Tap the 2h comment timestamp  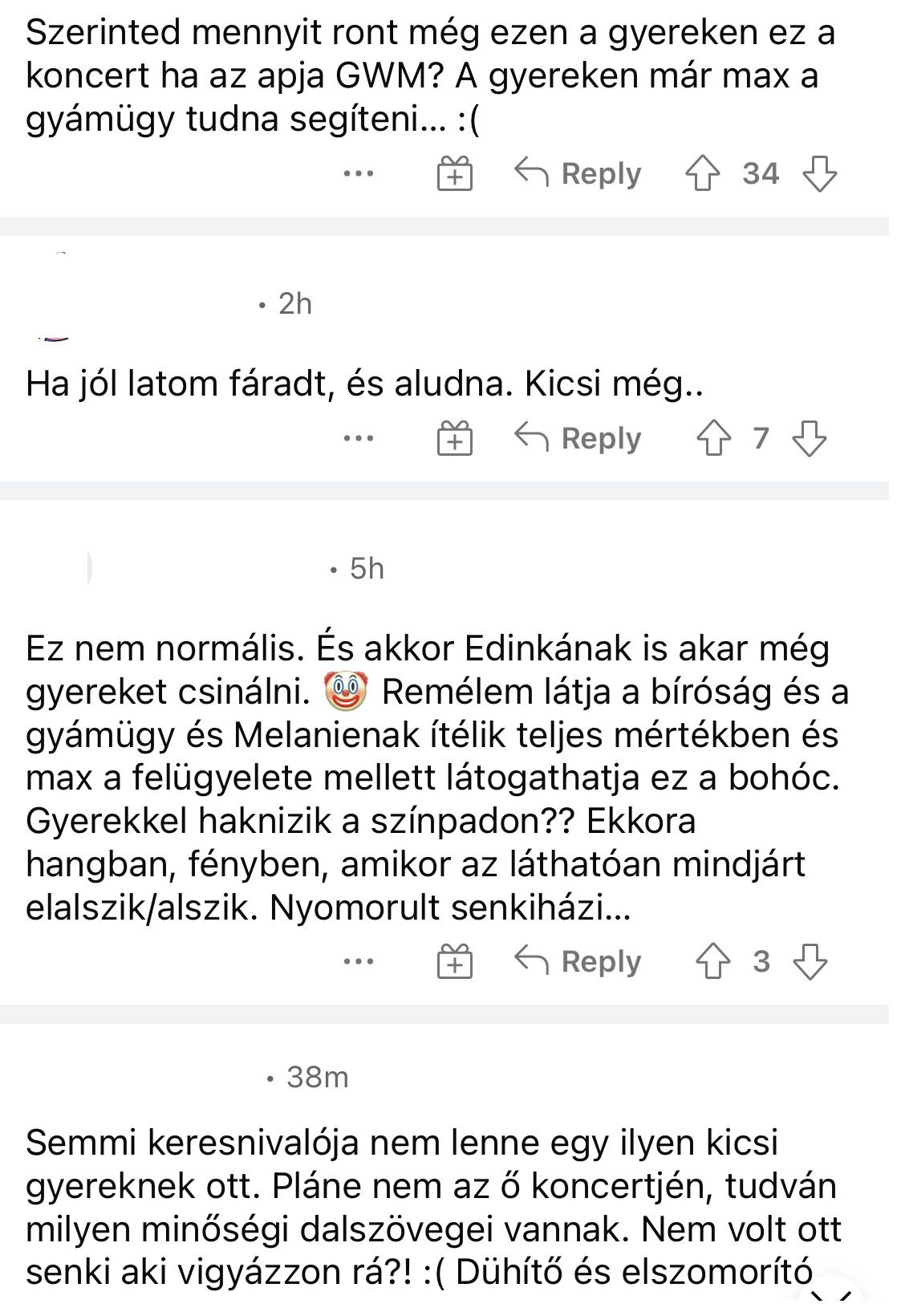[x=294, y=304]
